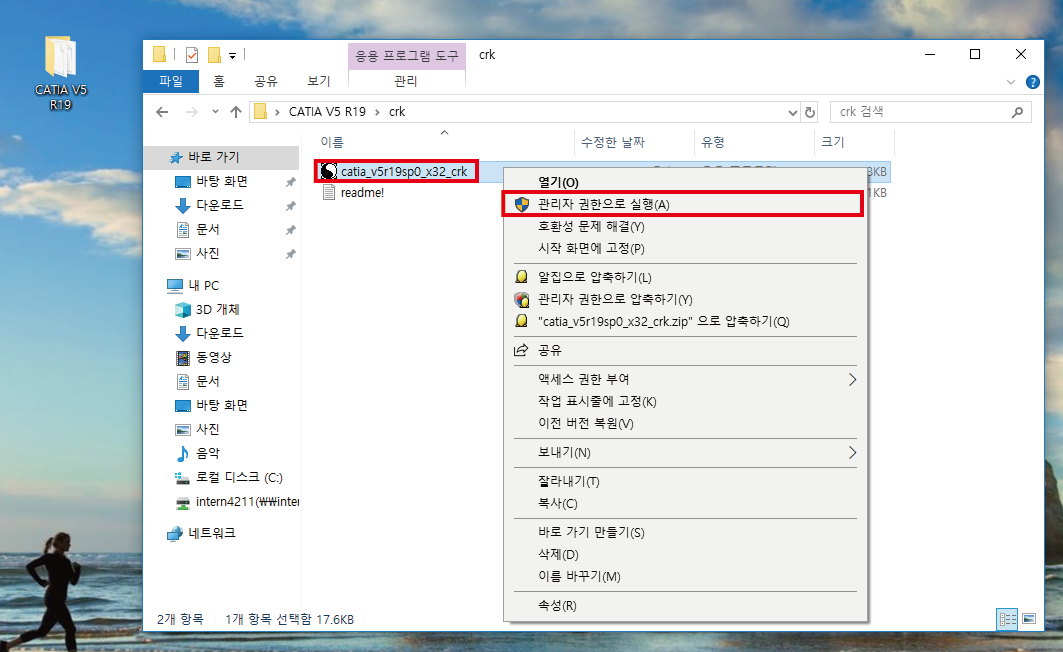Click the properties checkmark icon in title bar
1063x652 pixels.
pyautogui.click(x=192, y=55)
